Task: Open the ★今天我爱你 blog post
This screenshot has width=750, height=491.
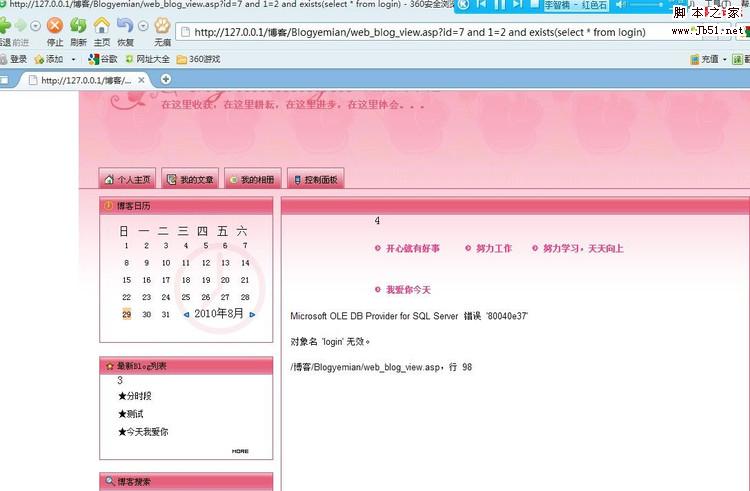Action: 143,432
